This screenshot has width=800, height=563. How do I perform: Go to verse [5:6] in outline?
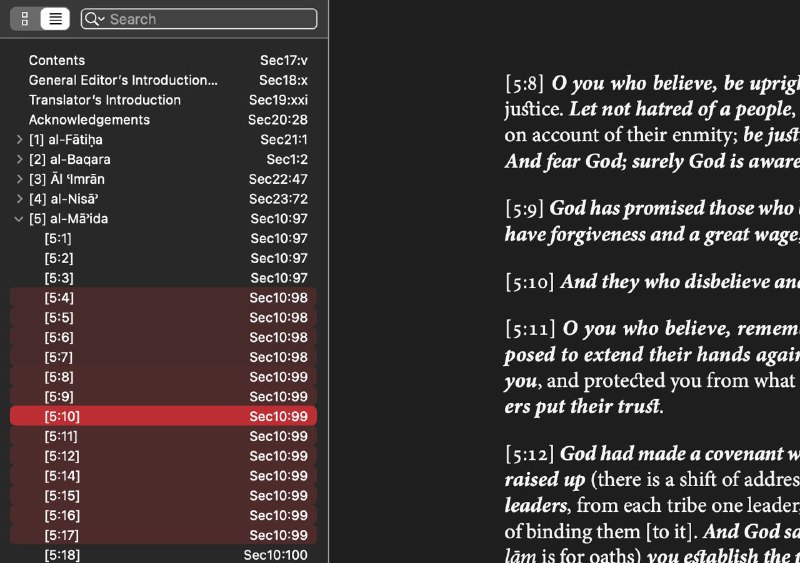[163, 337]
